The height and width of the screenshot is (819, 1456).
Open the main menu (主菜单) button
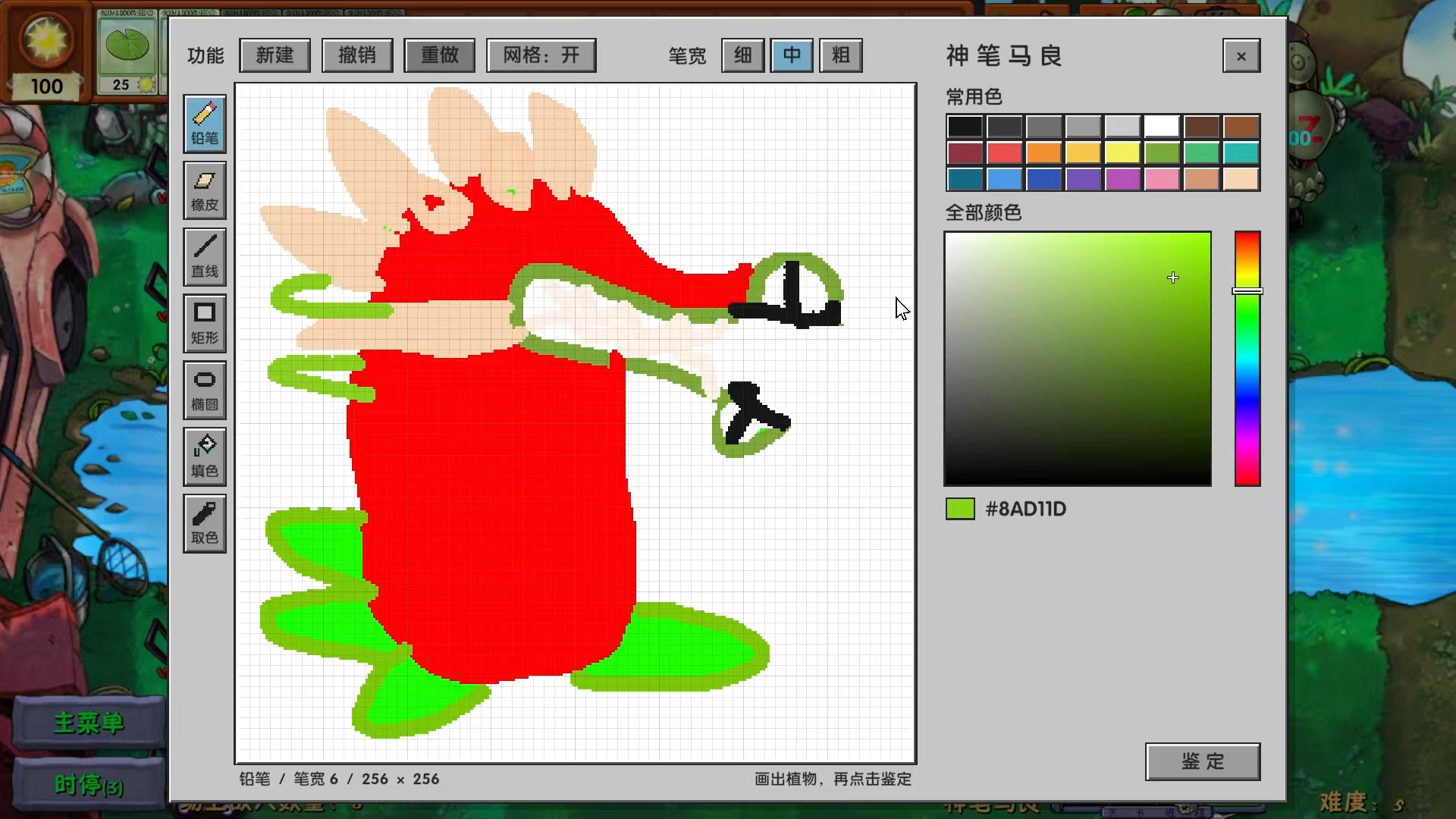(x=89, y=723)
